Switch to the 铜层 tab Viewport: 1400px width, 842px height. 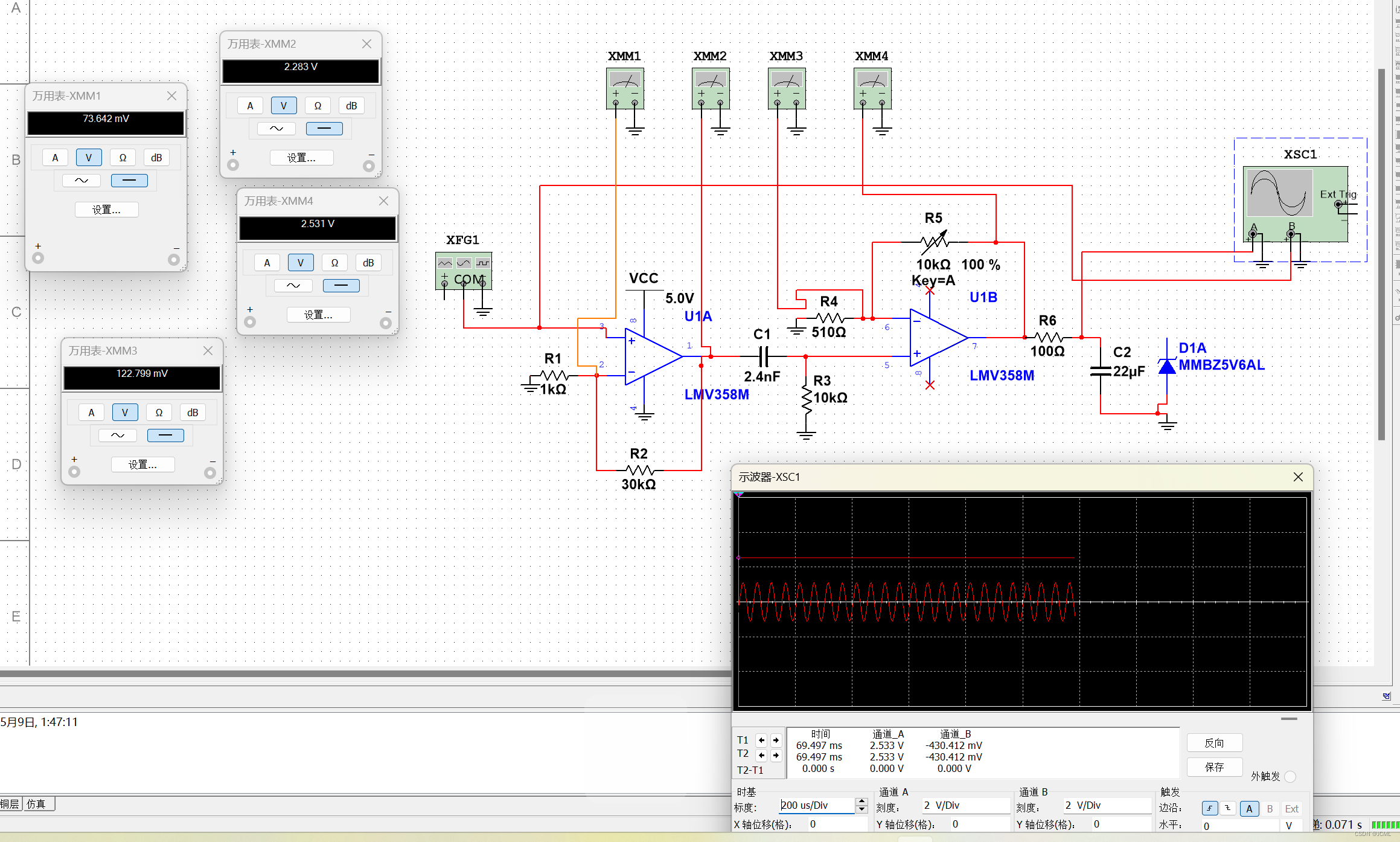click(10, 804)
